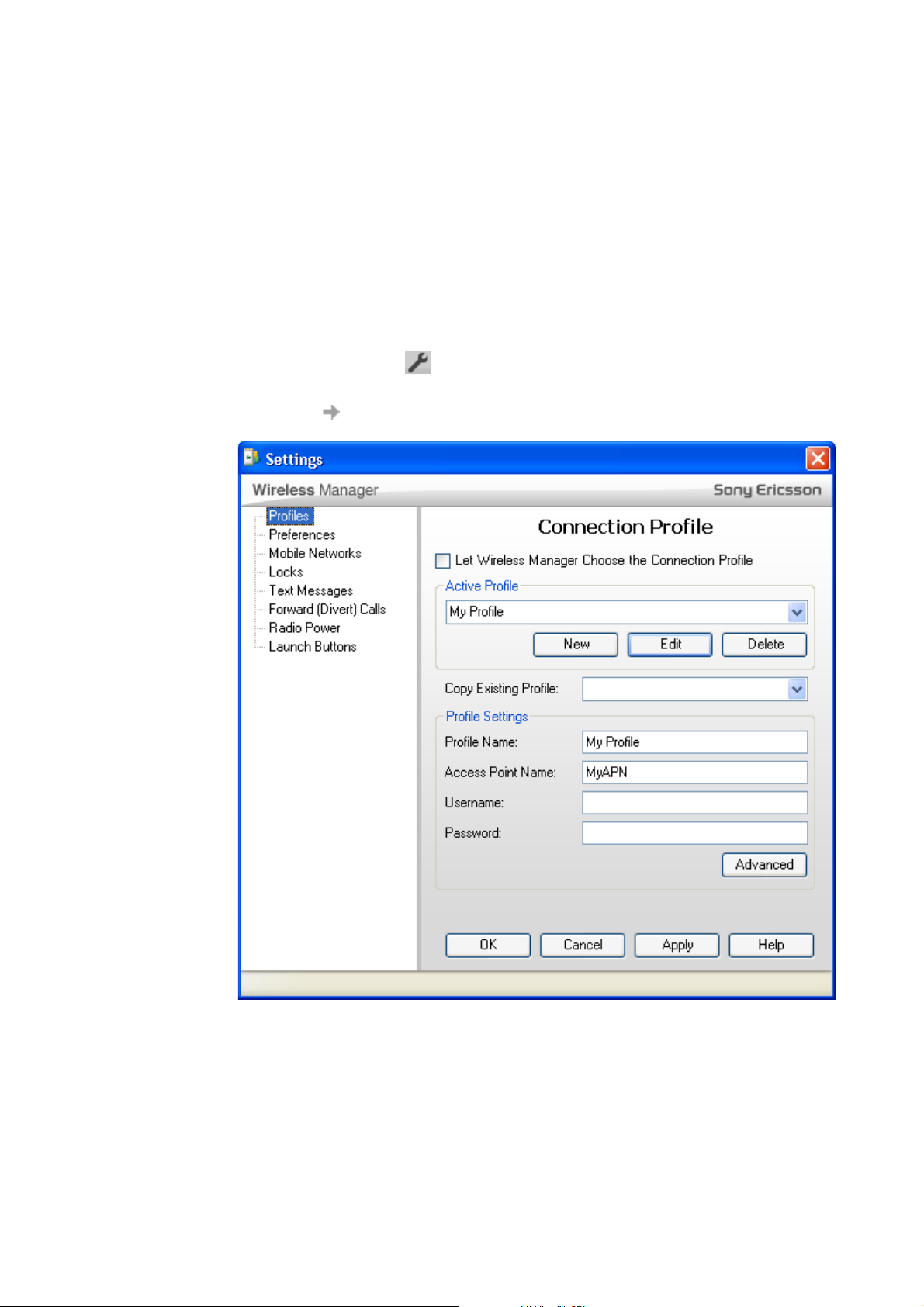Open Help for the Settings dialog
Viewport: 924px width, 1307px height.
771,945
